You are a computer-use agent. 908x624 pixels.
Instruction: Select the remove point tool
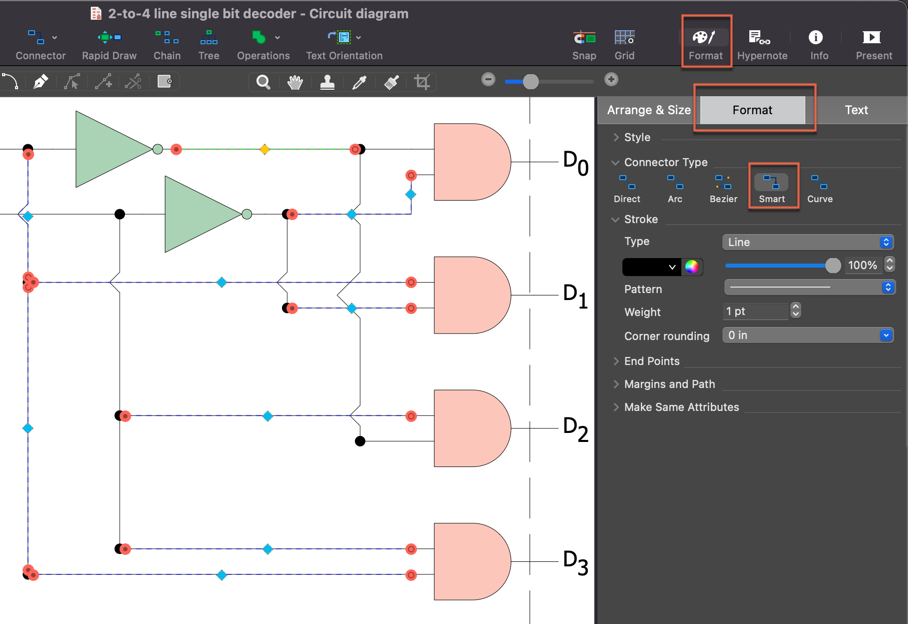coord(133,82)
